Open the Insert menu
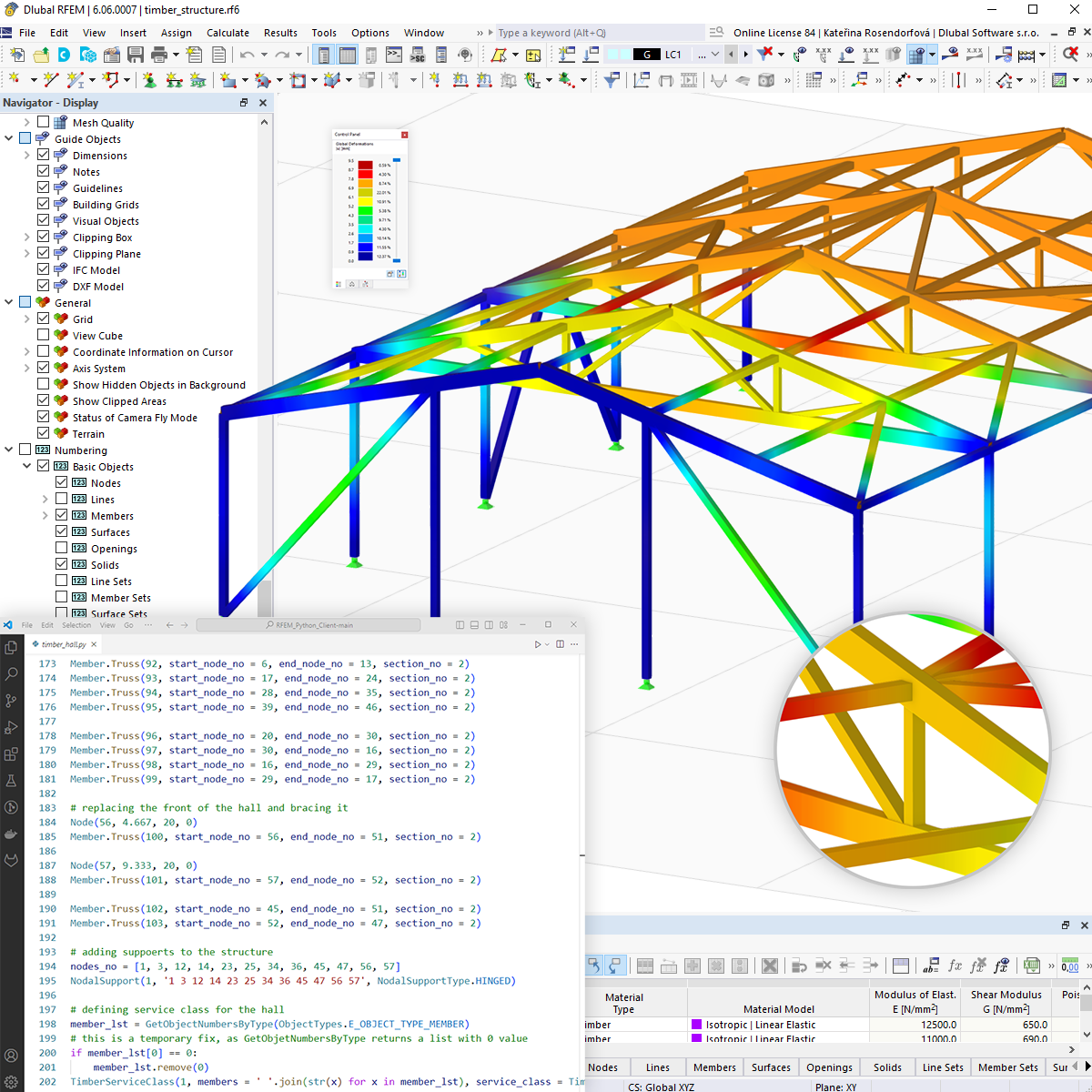Viewport: 1092px width, 1092px height. pos(133,33)
